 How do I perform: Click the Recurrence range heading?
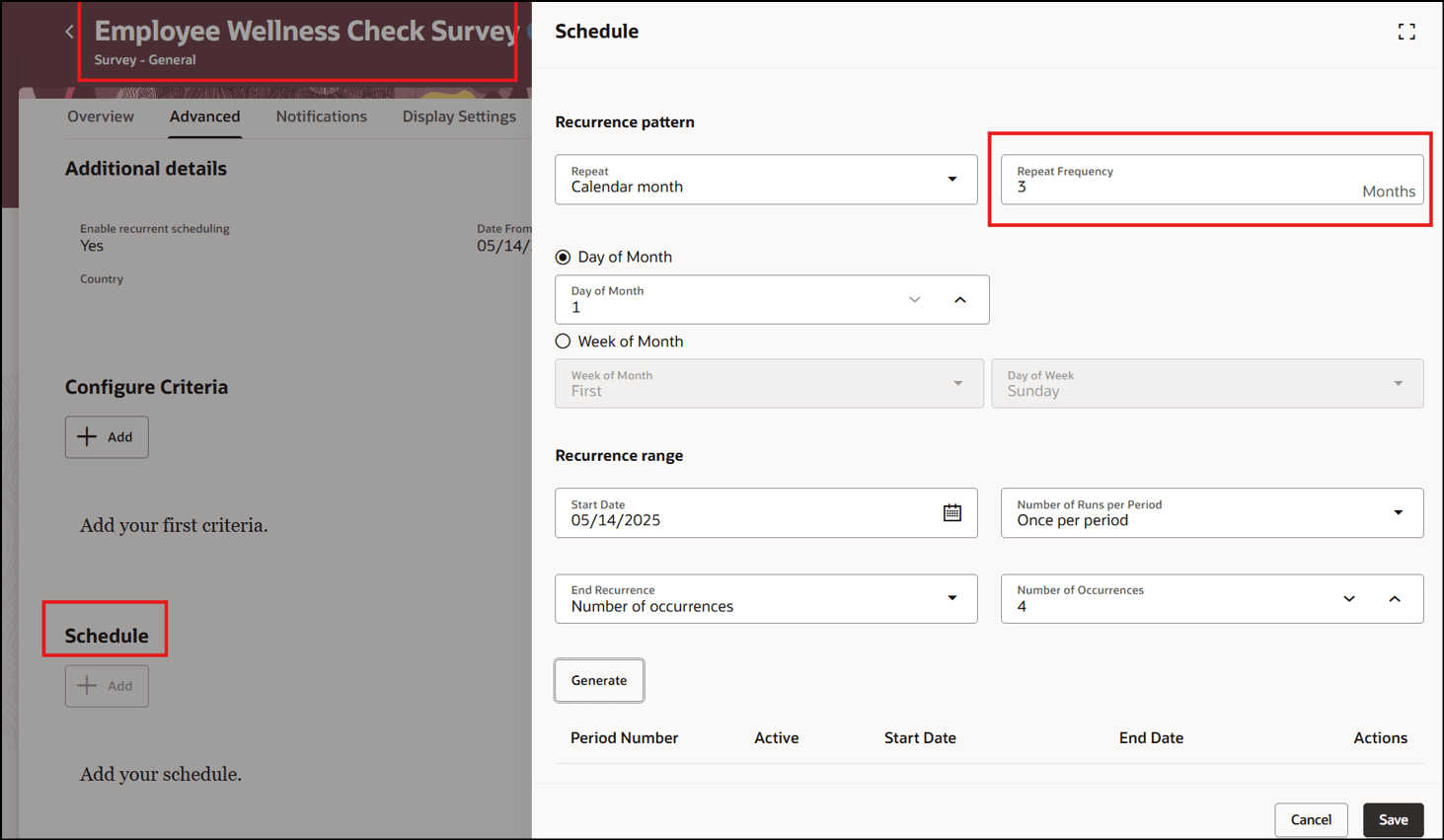point(619,455)
